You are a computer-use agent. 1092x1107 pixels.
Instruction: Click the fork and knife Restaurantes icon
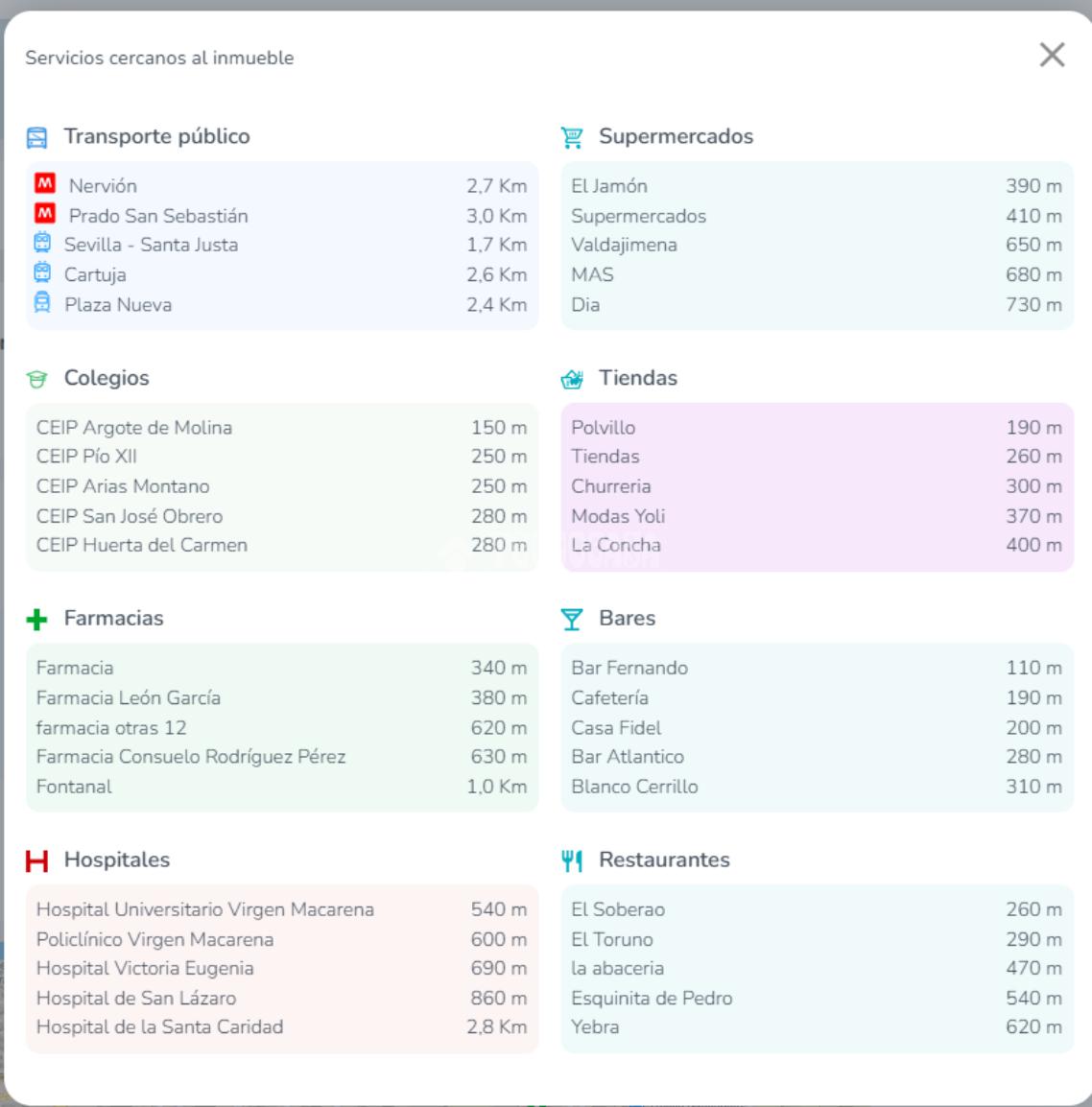pos(572,860)
